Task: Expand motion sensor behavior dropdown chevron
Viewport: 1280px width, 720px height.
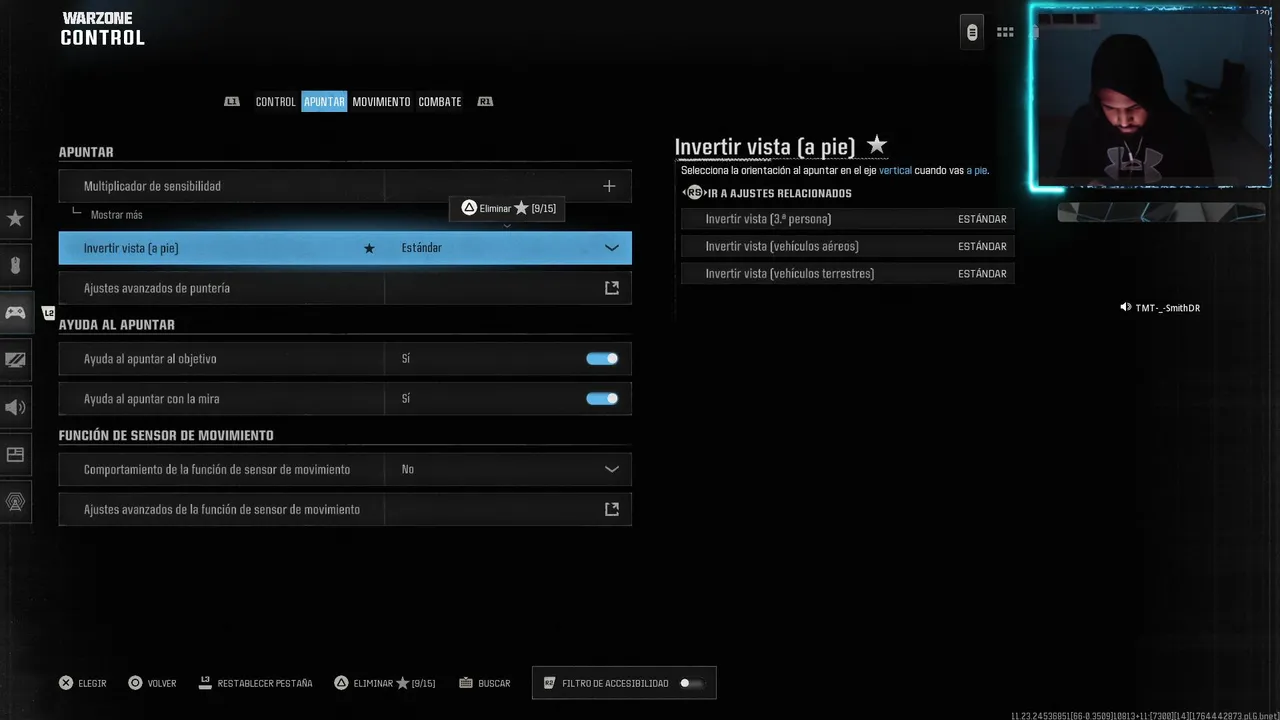Action: (x=612, y=469)
